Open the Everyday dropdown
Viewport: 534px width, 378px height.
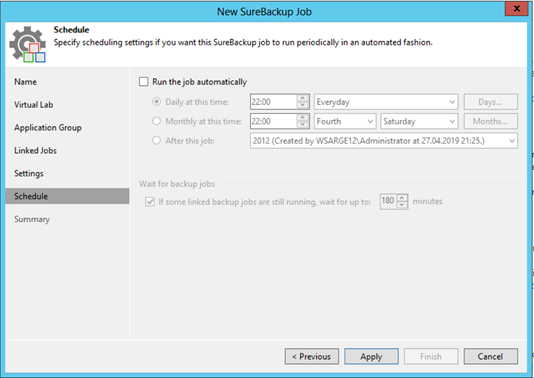click(x=386, y=102)
